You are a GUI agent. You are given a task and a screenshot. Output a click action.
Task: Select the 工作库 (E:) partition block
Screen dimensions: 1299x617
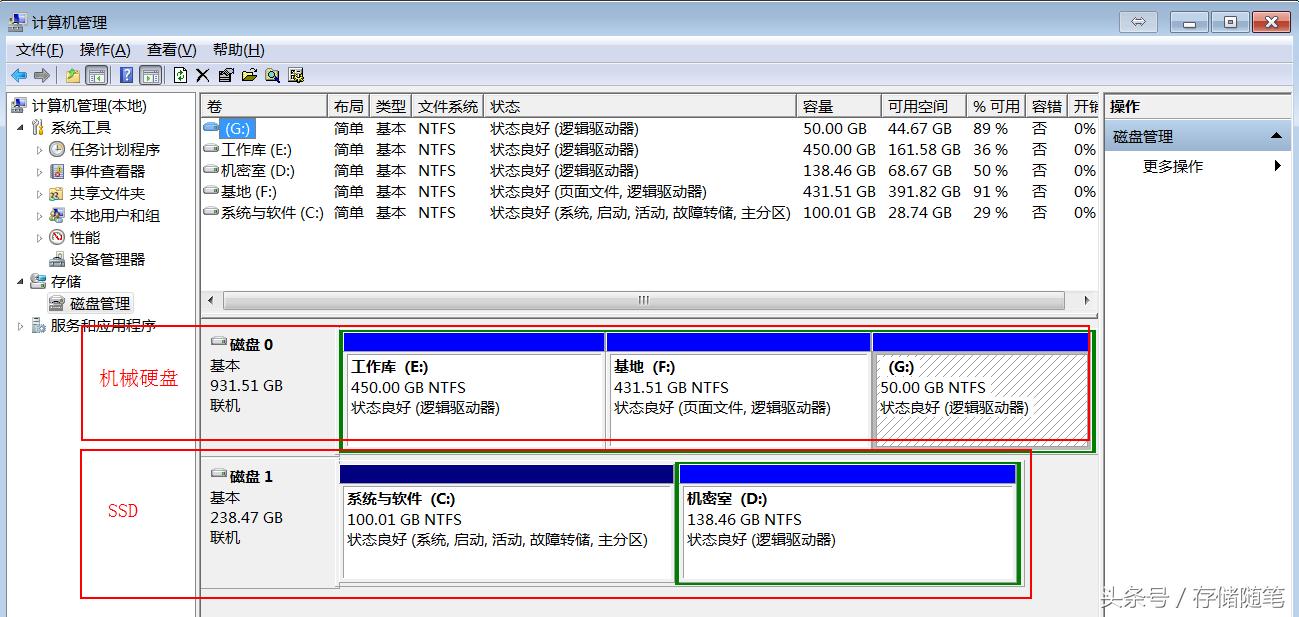pos(474,391)
